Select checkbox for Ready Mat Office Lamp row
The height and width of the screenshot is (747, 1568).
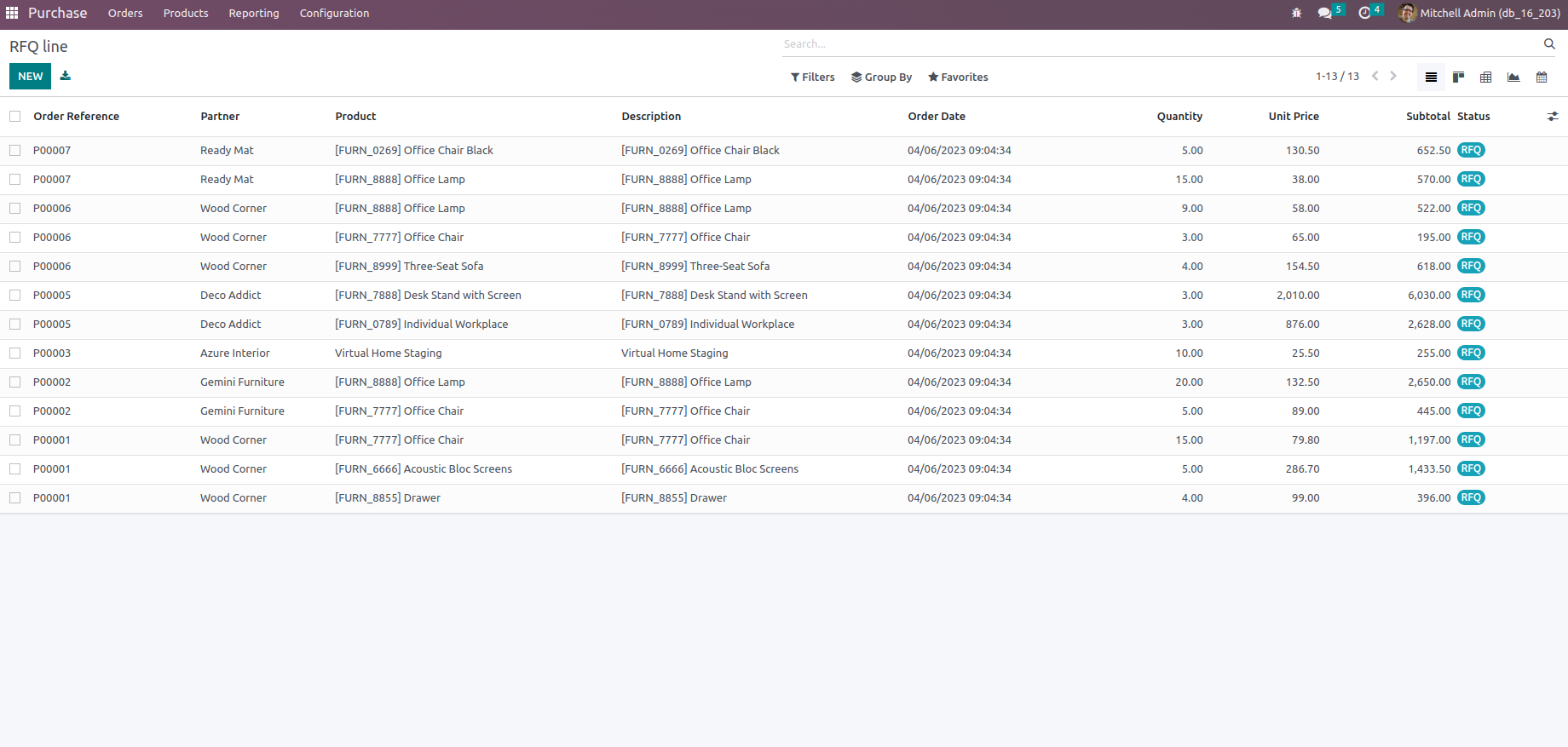coord(15,180)
